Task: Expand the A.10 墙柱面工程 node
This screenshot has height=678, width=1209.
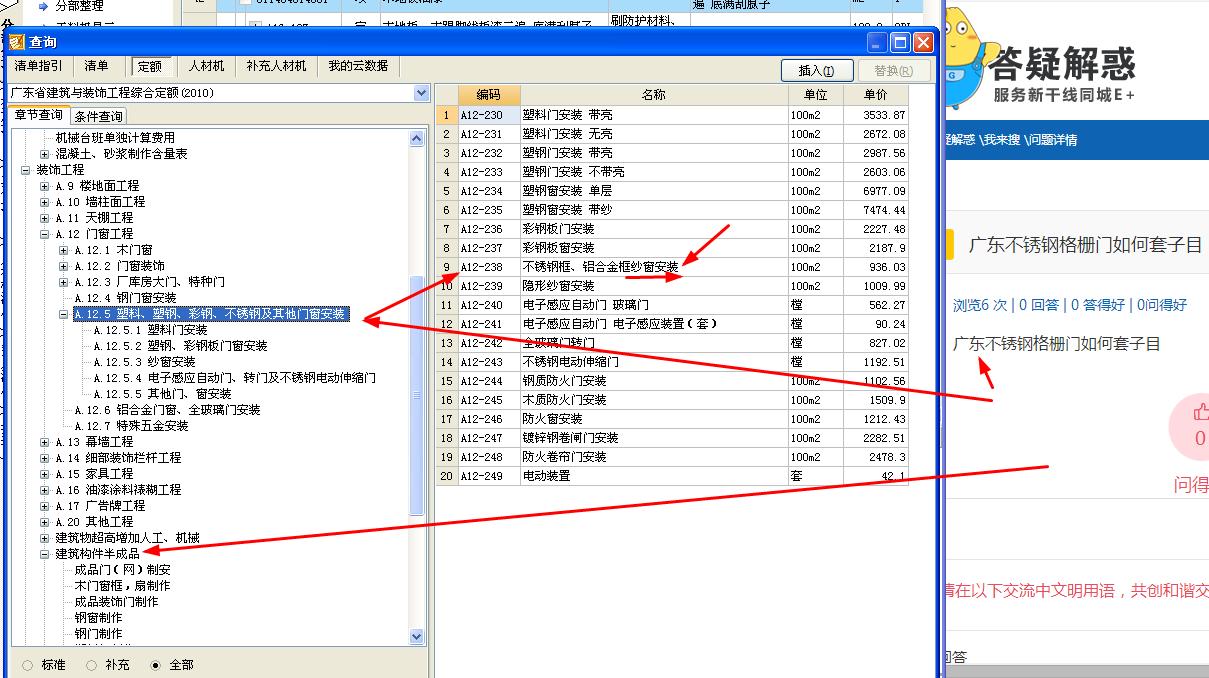Action: [x=44, y=202]
